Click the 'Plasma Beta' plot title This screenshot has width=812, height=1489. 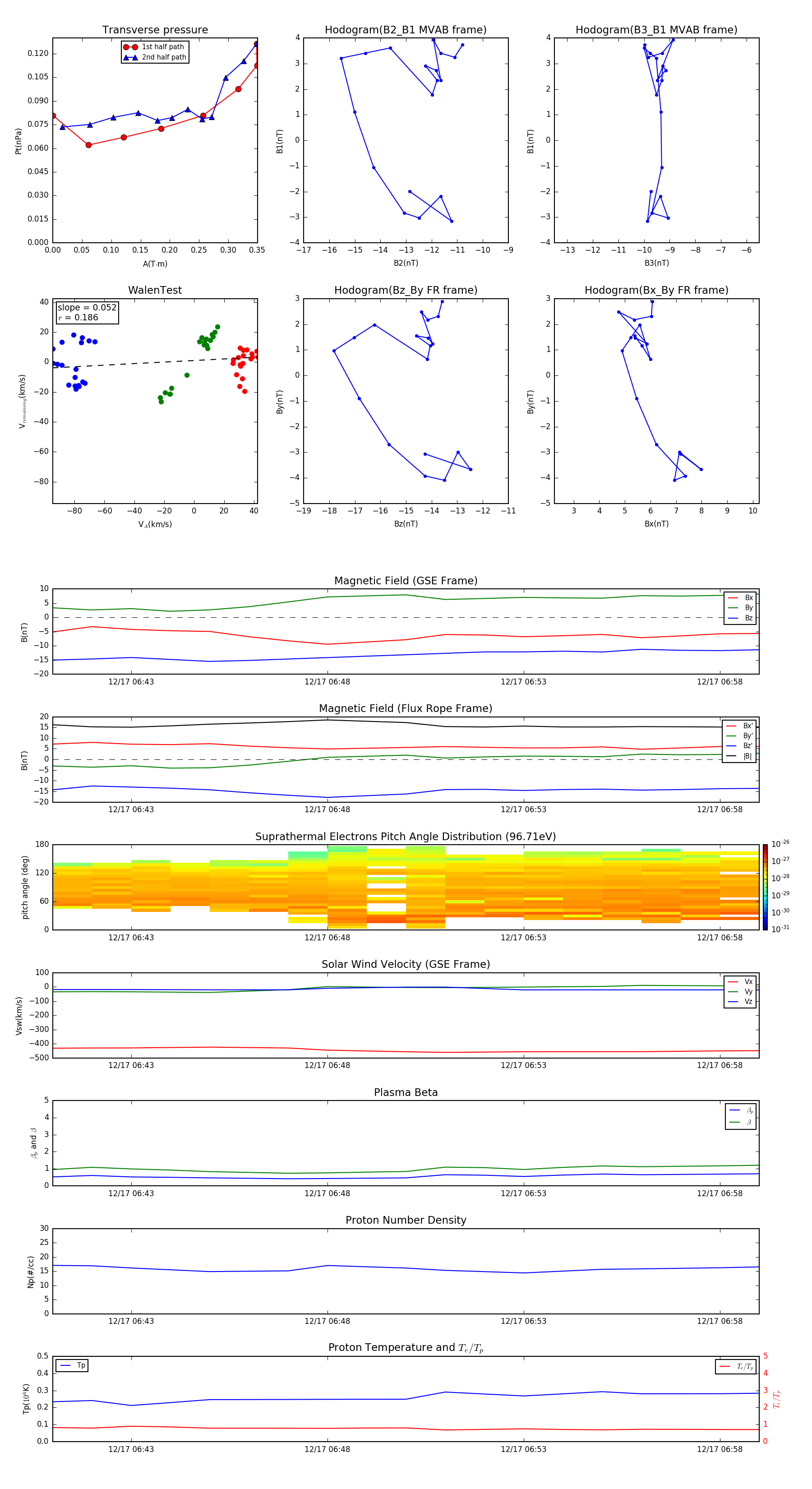coord(406,1092)
